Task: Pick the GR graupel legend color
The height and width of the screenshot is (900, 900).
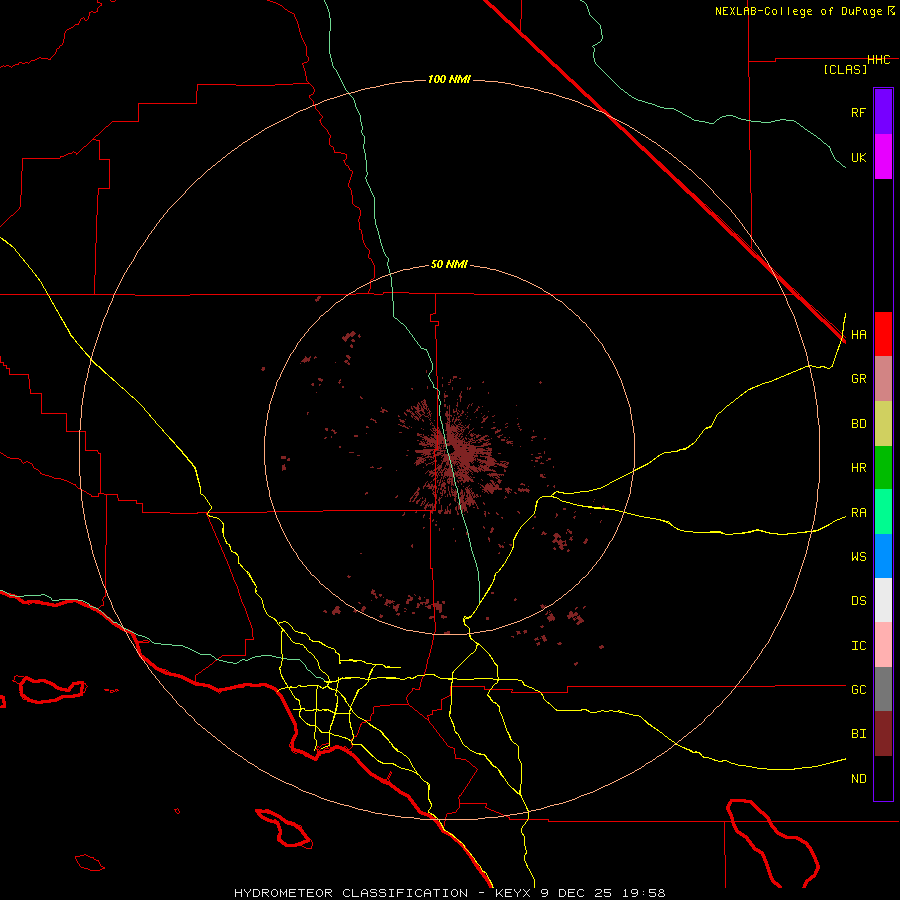Action: click(x=883, y=378)
